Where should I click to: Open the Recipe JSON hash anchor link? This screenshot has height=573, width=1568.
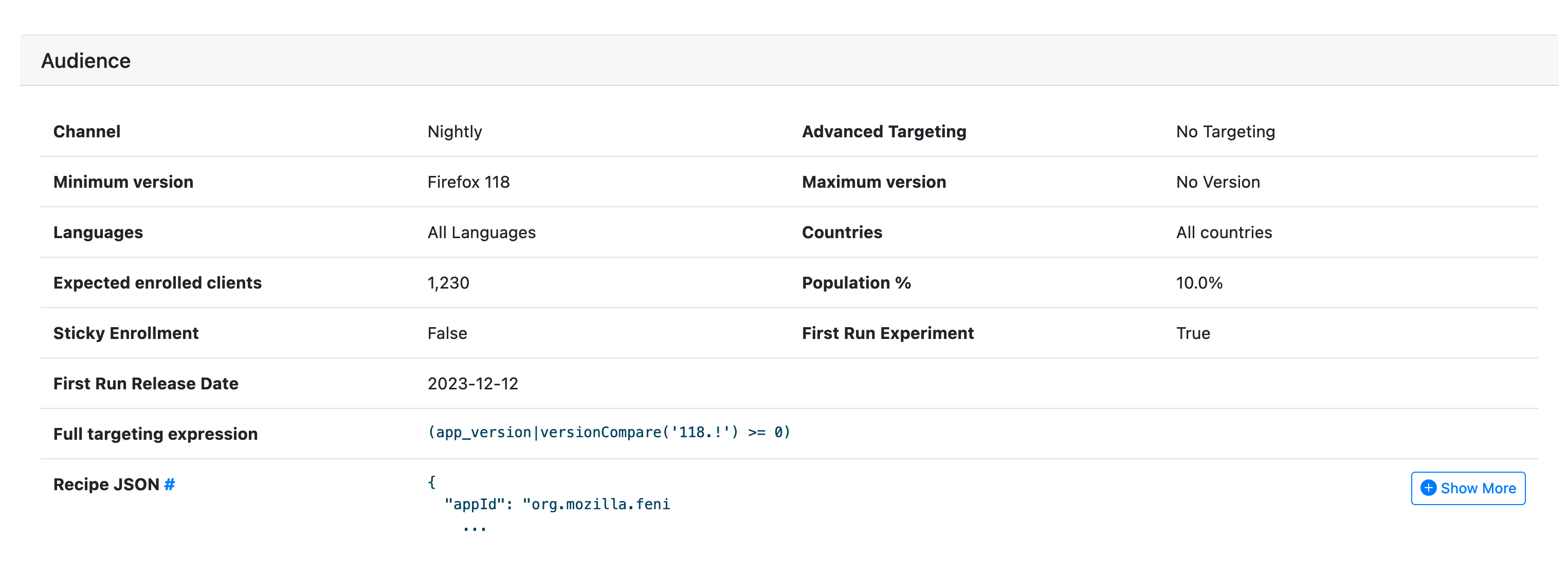(x=169, y=484)
